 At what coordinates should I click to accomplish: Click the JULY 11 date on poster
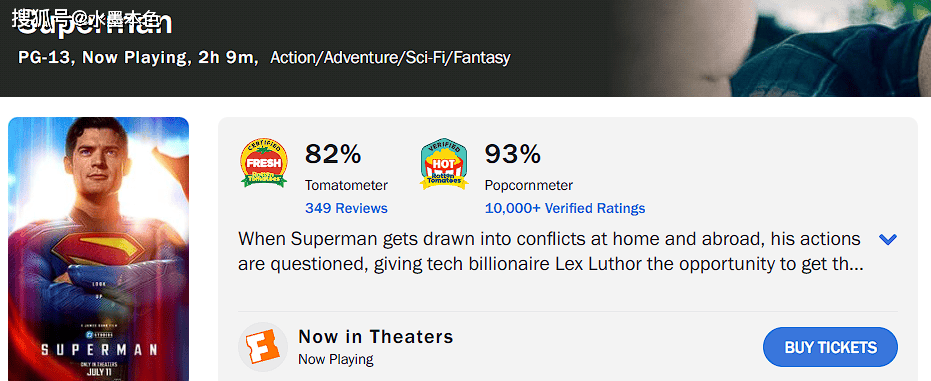click(99, 372)
